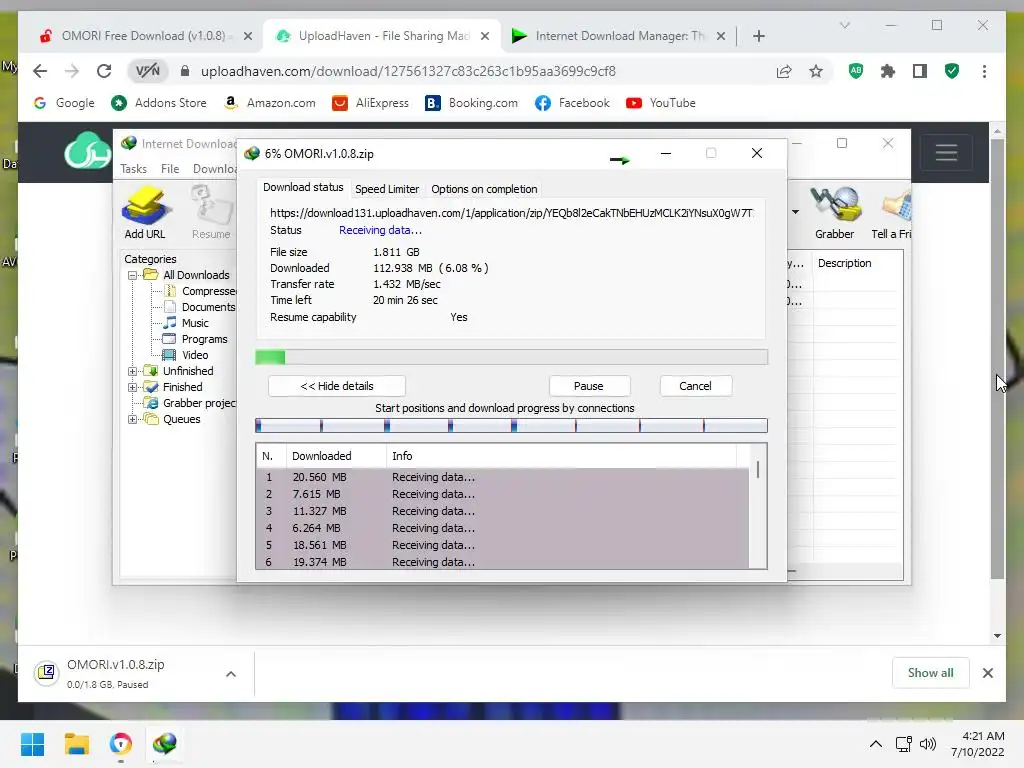
Task: Click the green shield extension icon
Action: (952, 71)
